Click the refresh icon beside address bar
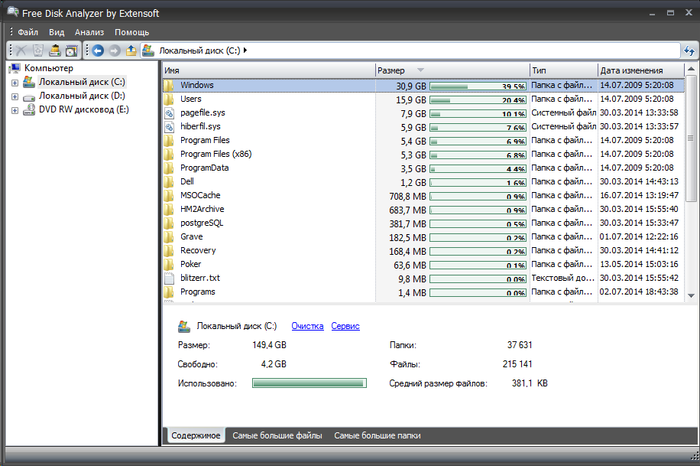 (689, 51)
